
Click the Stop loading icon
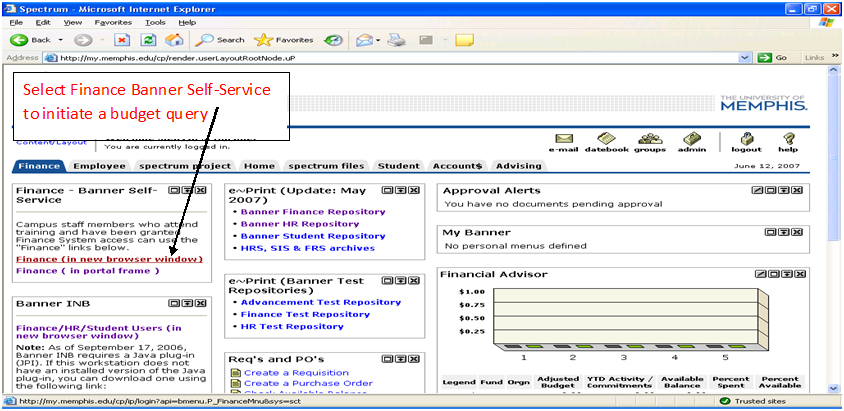point(122,40)
